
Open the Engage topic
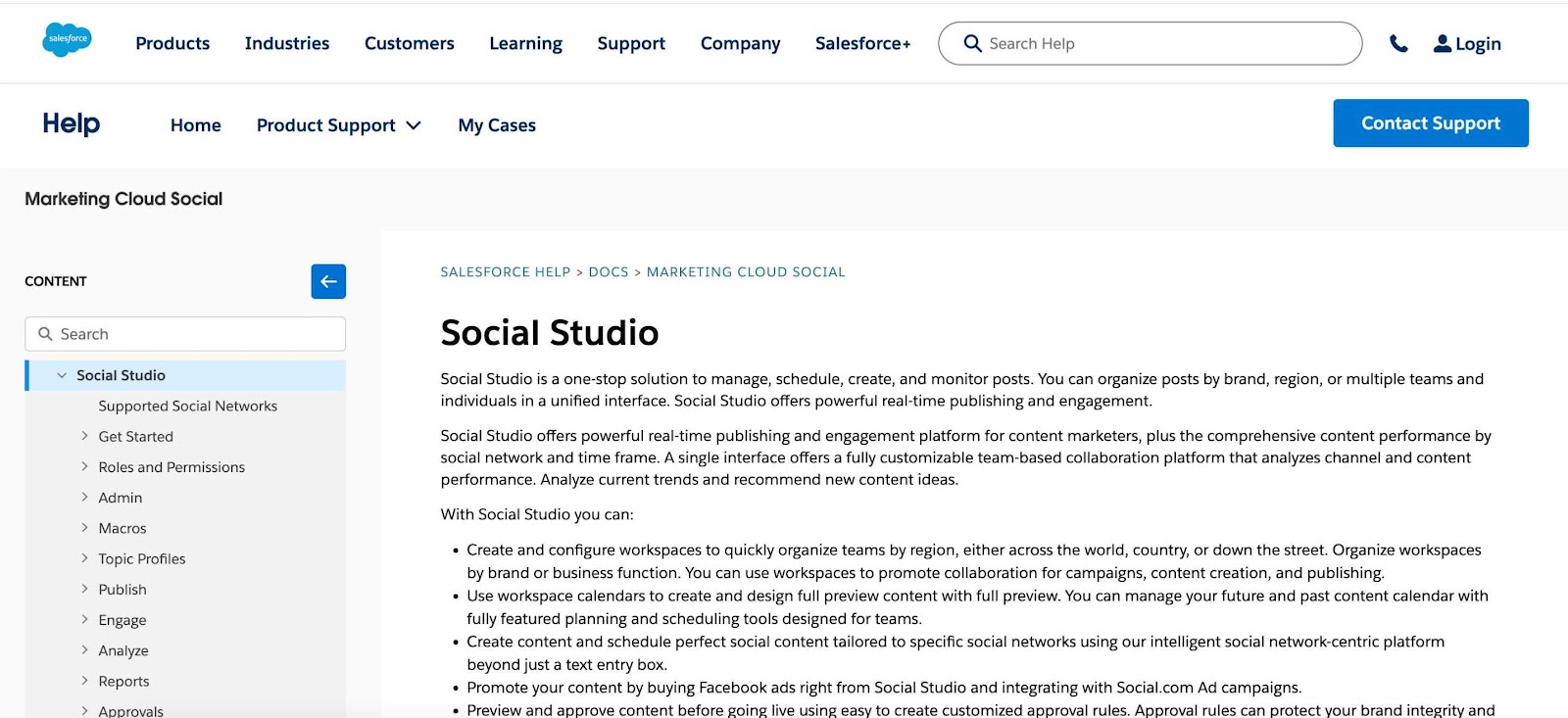coord(122,620)
